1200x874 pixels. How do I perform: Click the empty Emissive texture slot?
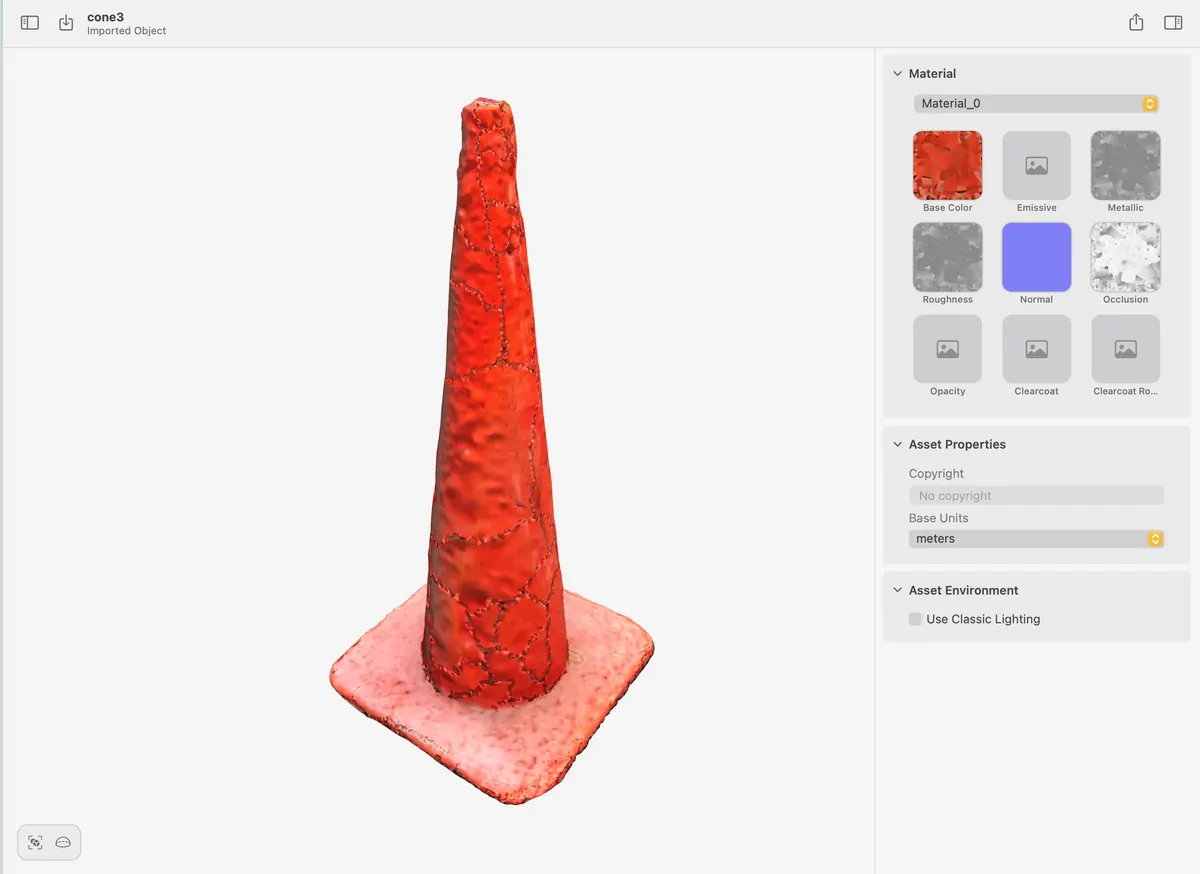coord(1036,165)
